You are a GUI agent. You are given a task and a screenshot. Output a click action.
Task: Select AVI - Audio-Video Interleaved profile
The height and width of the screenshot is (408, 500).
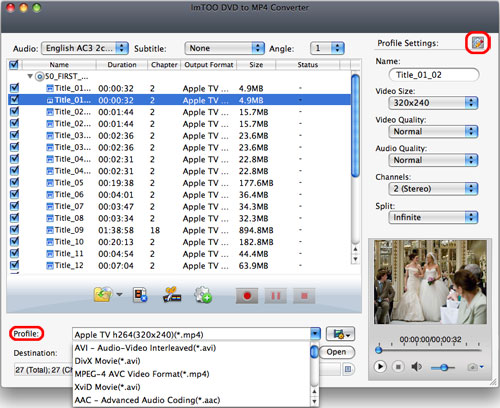point(145,348)
